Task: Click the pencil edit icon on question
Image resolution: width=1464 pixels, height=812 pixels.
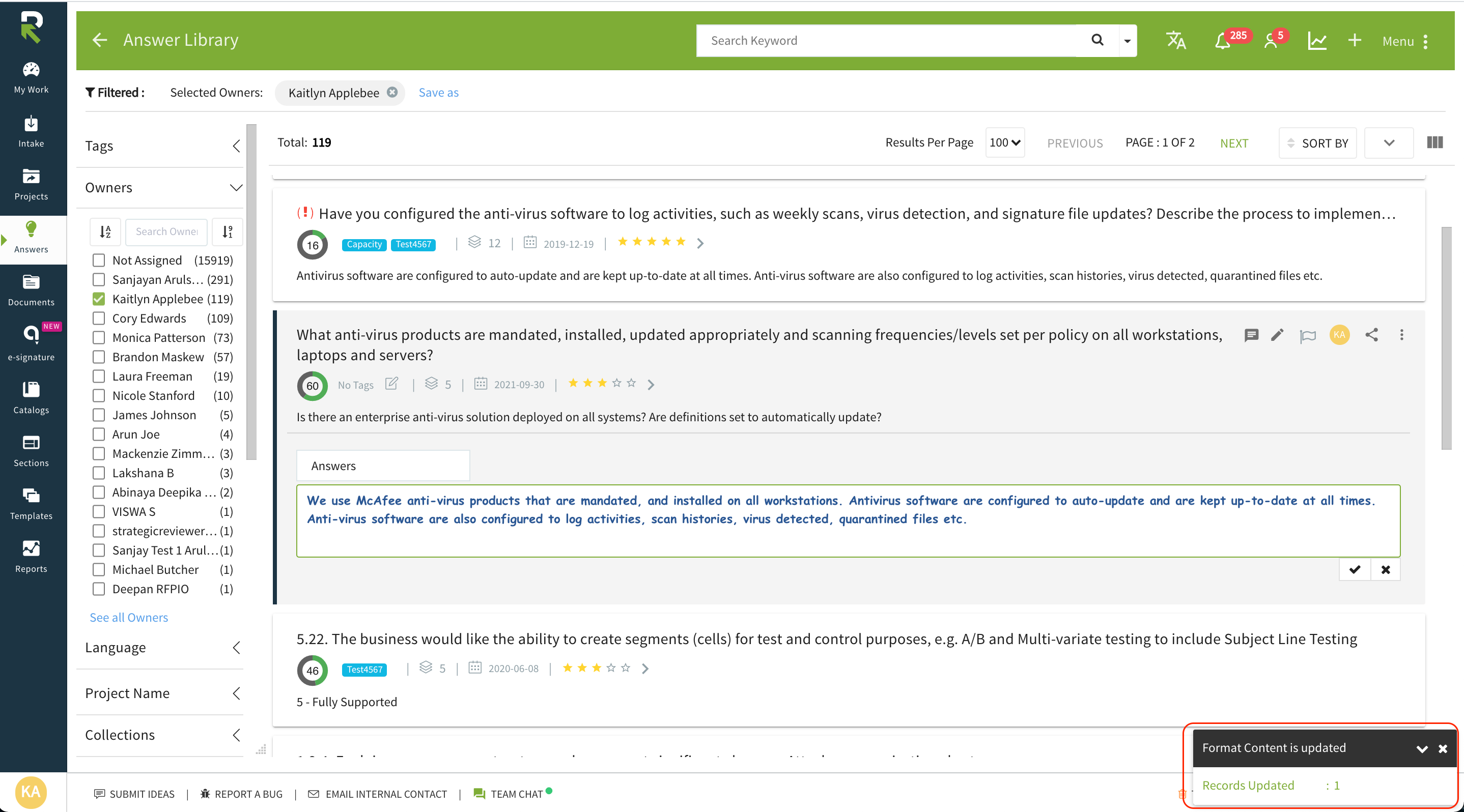Action: click(x=1277, y=335)
